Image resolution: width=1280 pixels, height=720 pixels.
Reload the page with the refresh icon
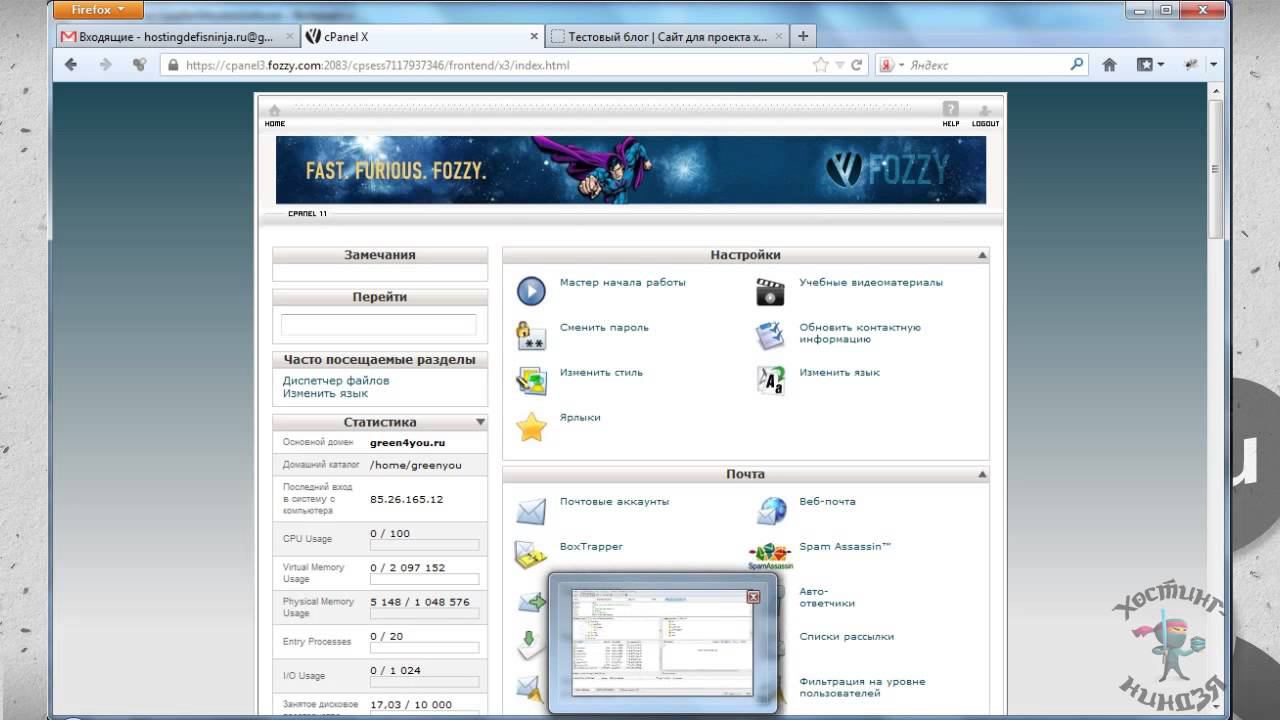point(857,65)
